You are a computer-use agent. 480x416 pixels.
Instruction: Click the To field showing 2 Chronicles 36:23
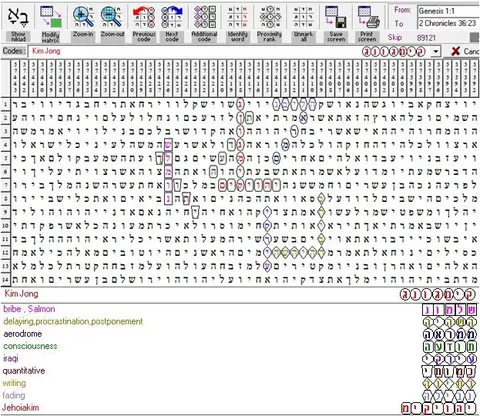(x=449, y=23)
